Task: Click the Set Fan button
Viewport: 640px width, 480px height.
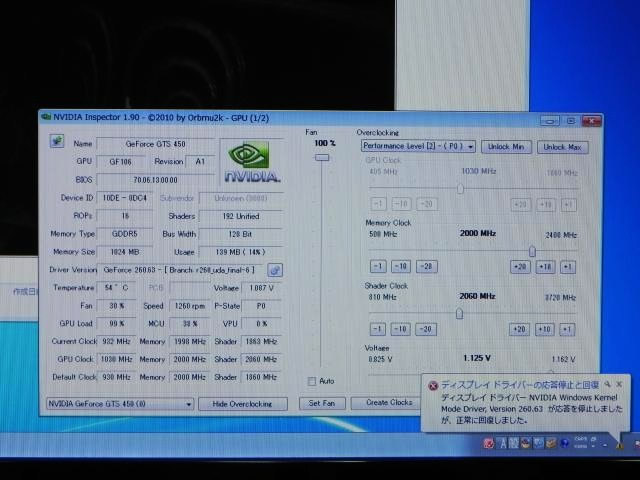Action: pos(322,403)
